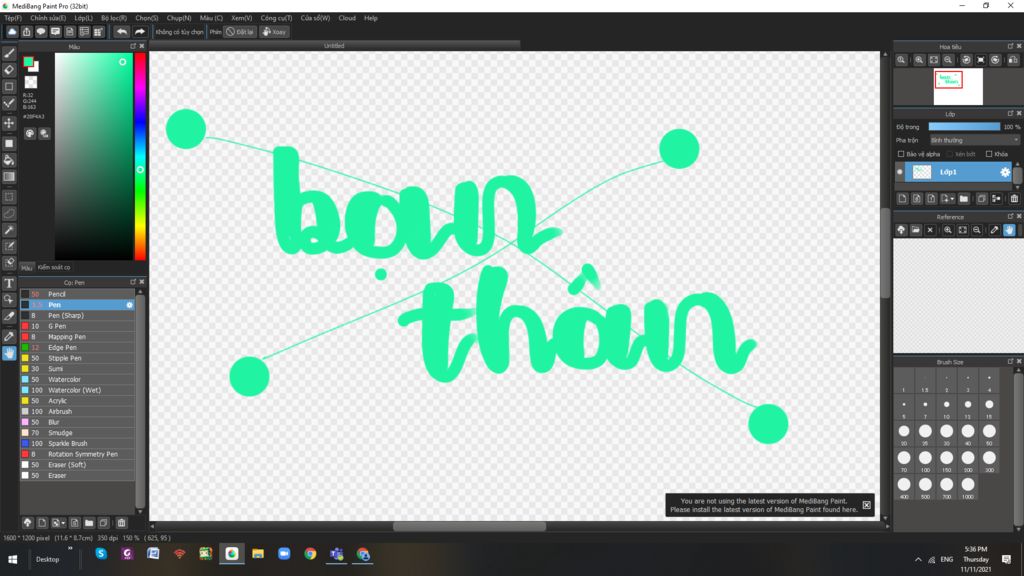Select the Eraser (Soft) brush
The height and width of the screenshot is (576, 1024).
pos(77,465)
